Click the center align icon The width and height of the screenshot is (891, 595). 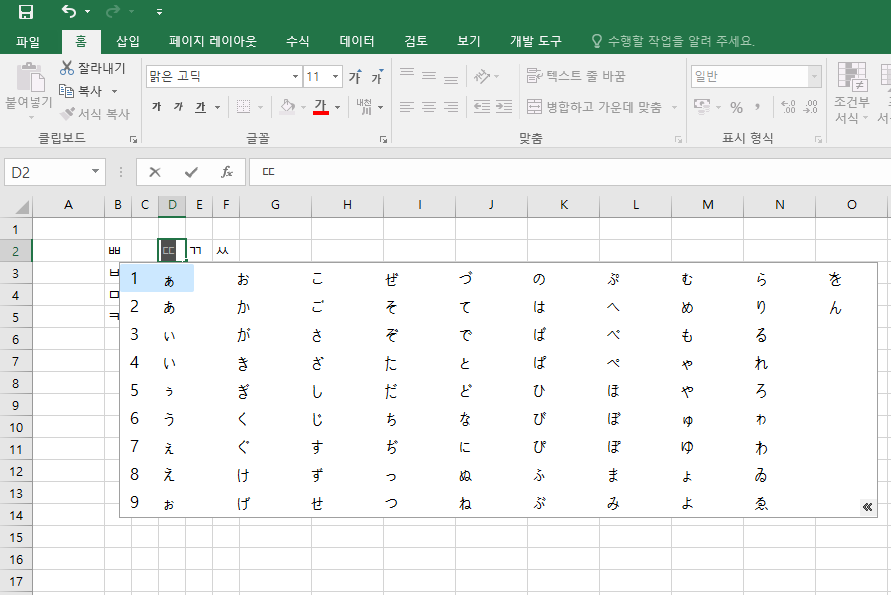pyautogui.click(x=429, y=107)
